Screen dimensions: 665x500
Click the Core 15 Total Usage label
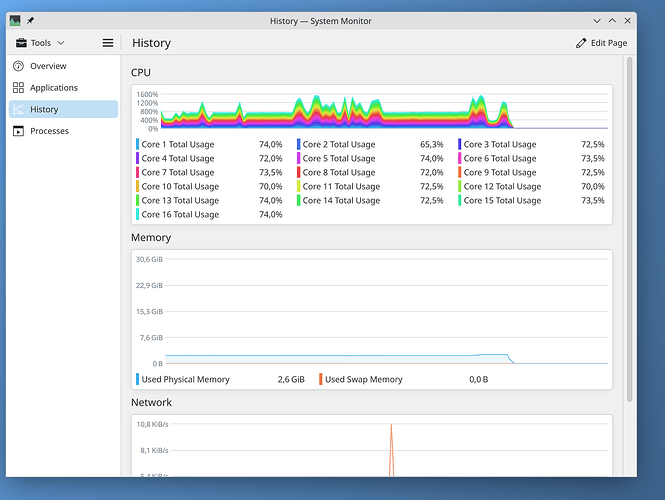[502, 200]
